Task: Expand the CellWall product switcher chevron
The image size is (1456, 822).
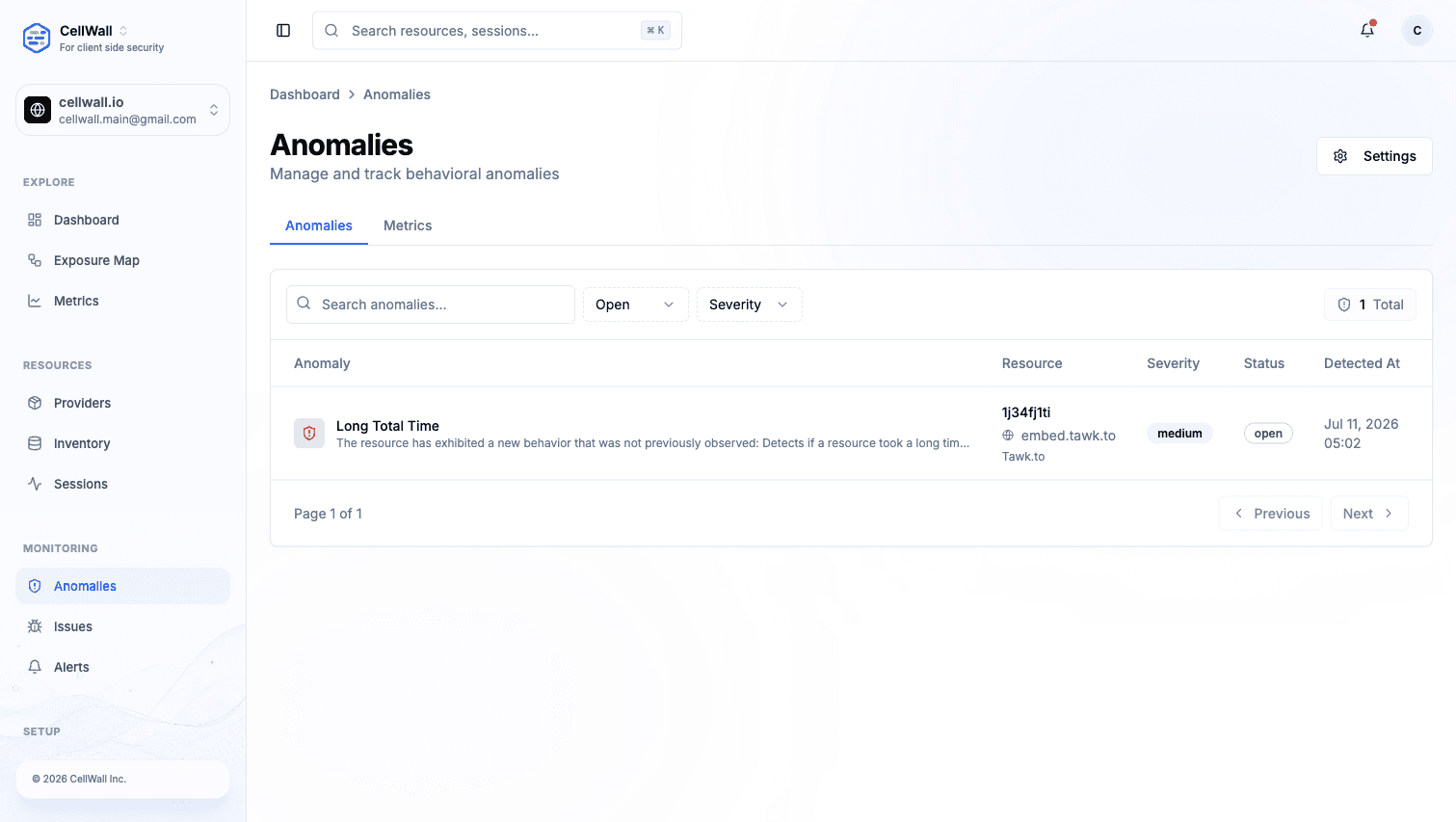Action: pos(123,31)
